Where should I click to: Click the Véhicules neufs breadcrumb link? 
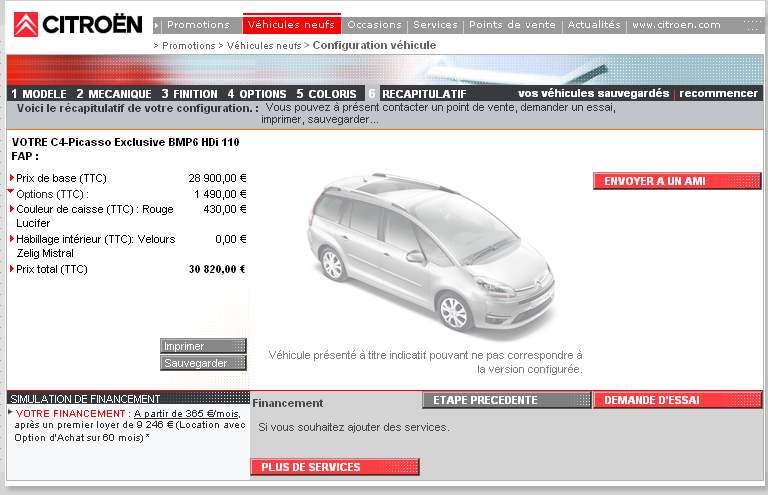tap(264, 46)
